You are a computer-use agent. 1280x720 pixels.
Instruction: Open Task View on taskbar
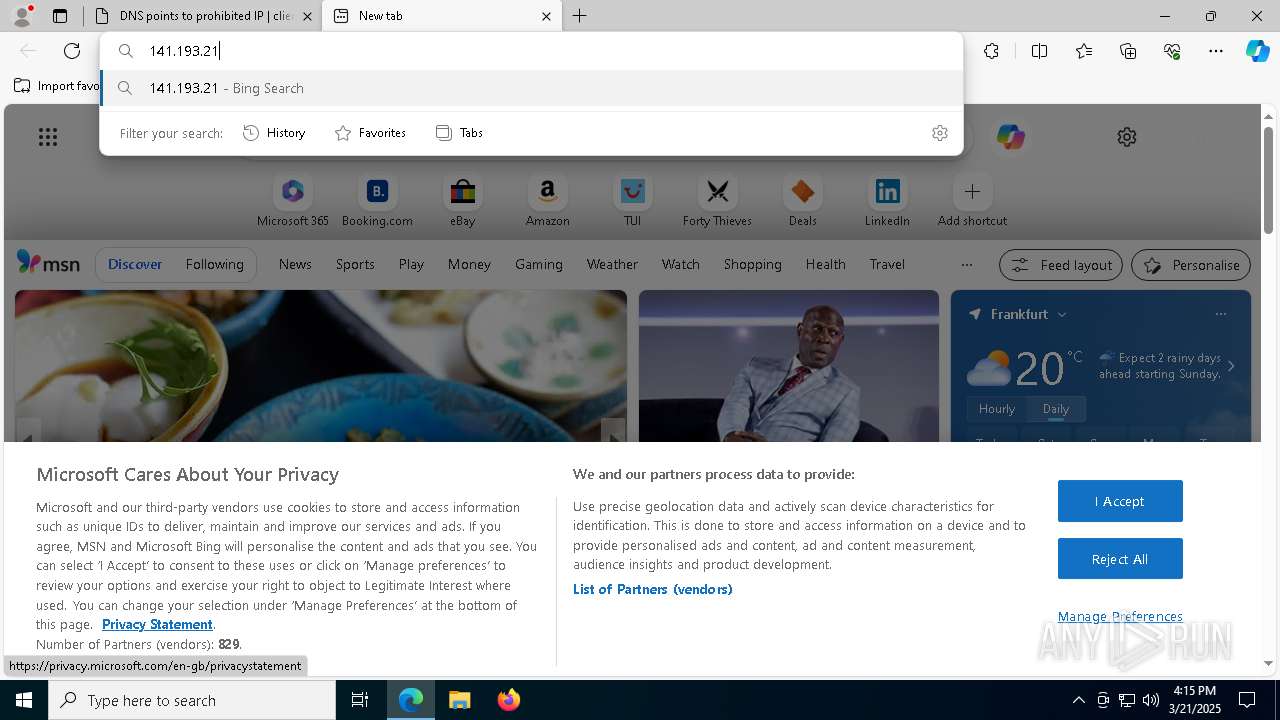point(360,700)
